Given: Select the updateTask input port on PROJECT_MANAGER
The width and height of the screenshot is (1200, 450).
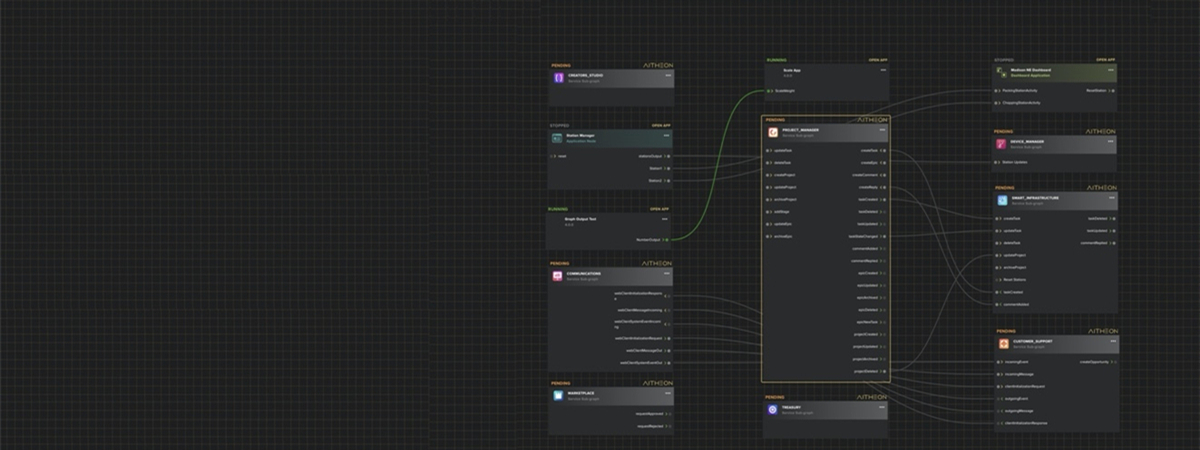Looking at the screenshot, I should (x=768, y=150).
